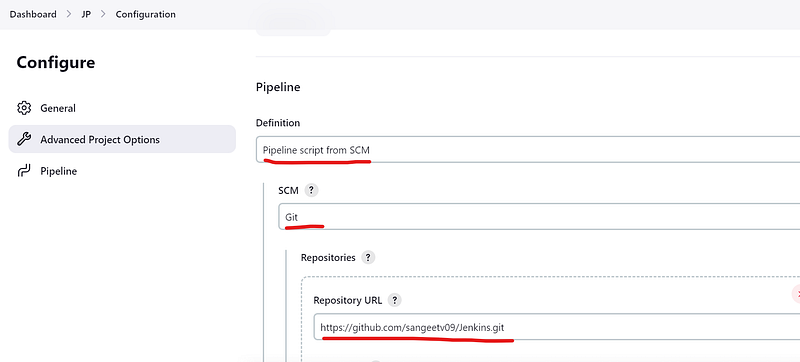Open the SCM dropdown set to Git
The image size is (800, 362).
[x=539, y=217]
